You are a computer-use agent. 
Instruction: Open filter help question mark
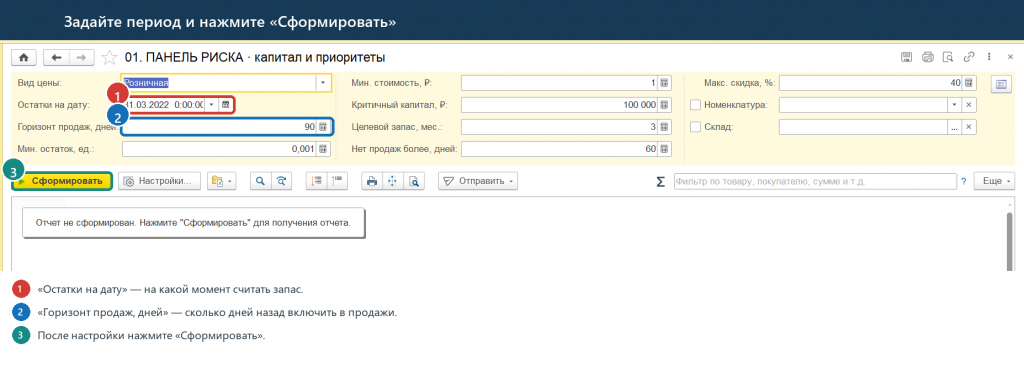click(x=963, y=181)
